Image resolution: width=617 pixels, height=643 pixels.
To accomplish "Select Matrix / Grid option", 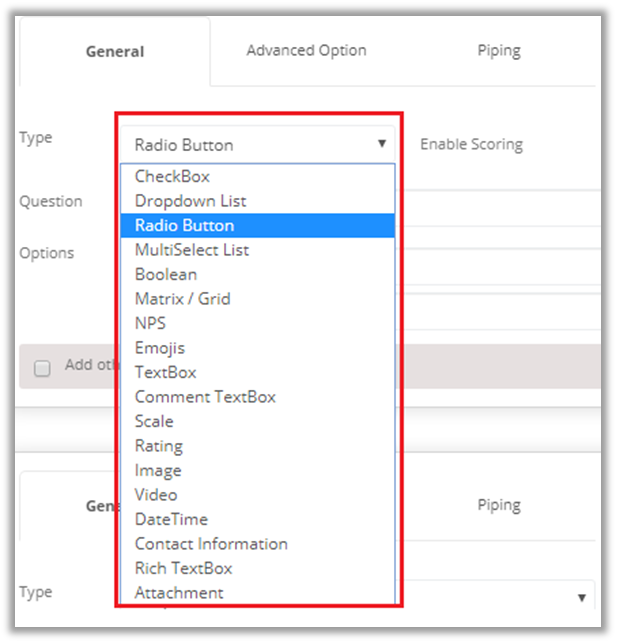I will pos(182,298).
